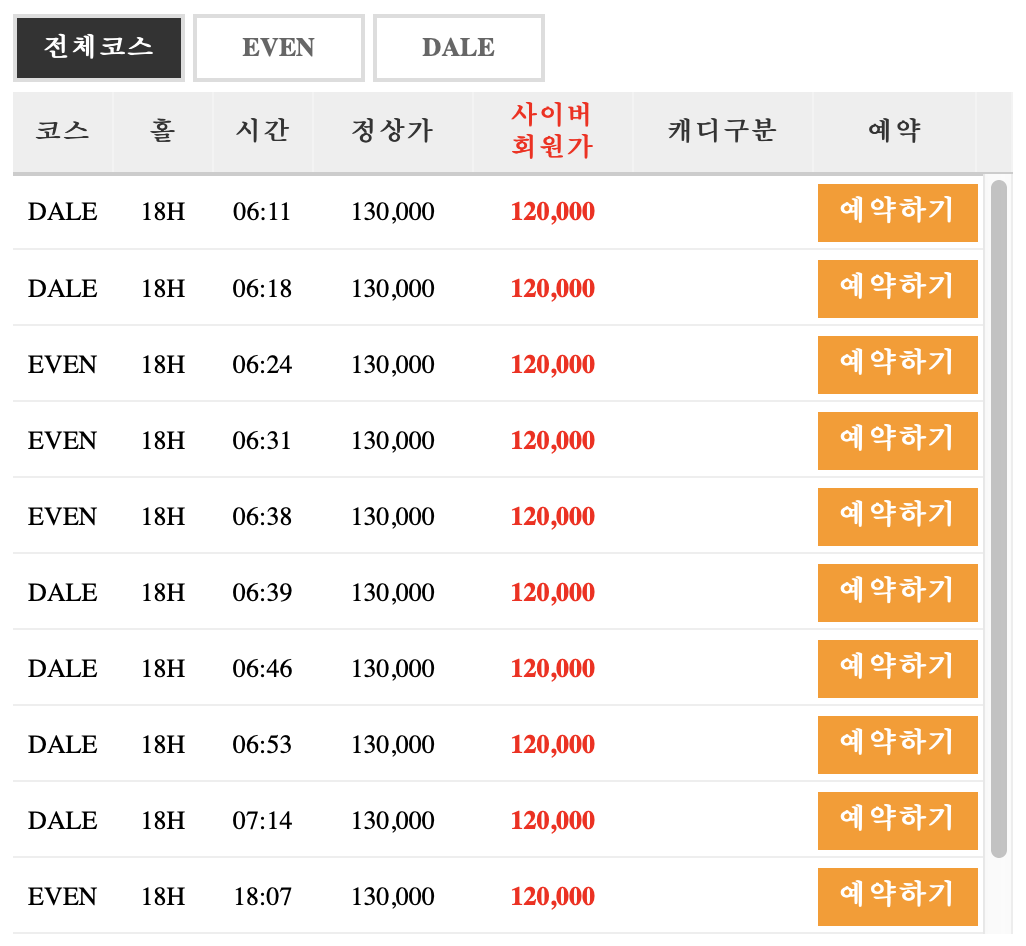Screen dimensions: 1026x946
Task: Book the DALE 06:46 tee time
Action: (x=898, y=668)
